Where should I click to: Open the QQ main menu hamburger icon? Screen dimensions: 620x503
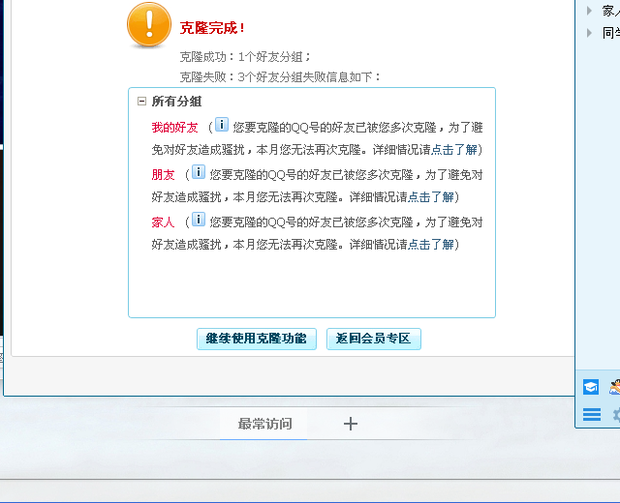(x=592, y=414)
